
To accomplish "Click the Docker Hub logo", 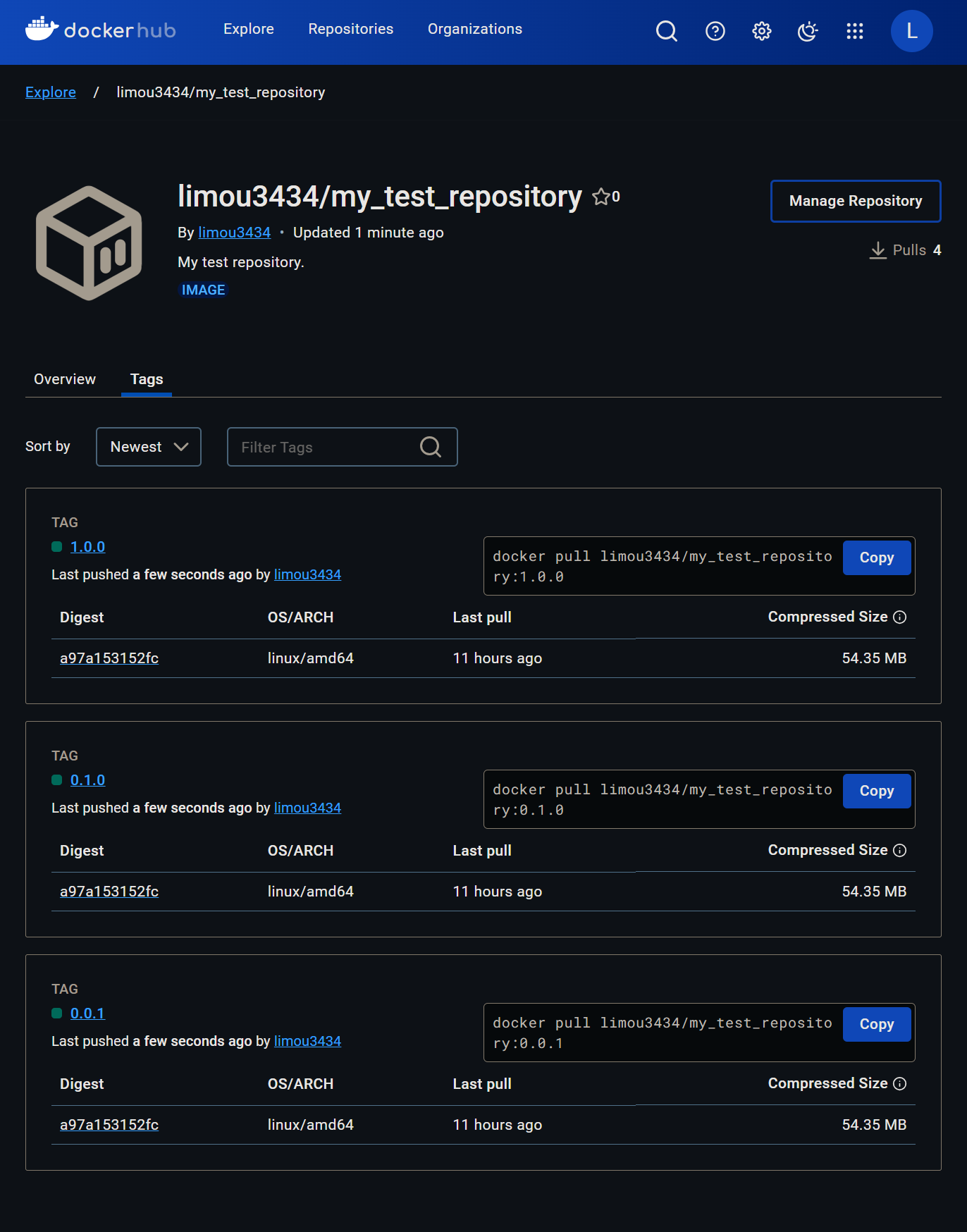I will pyautogui.click(x=101, y=30).
